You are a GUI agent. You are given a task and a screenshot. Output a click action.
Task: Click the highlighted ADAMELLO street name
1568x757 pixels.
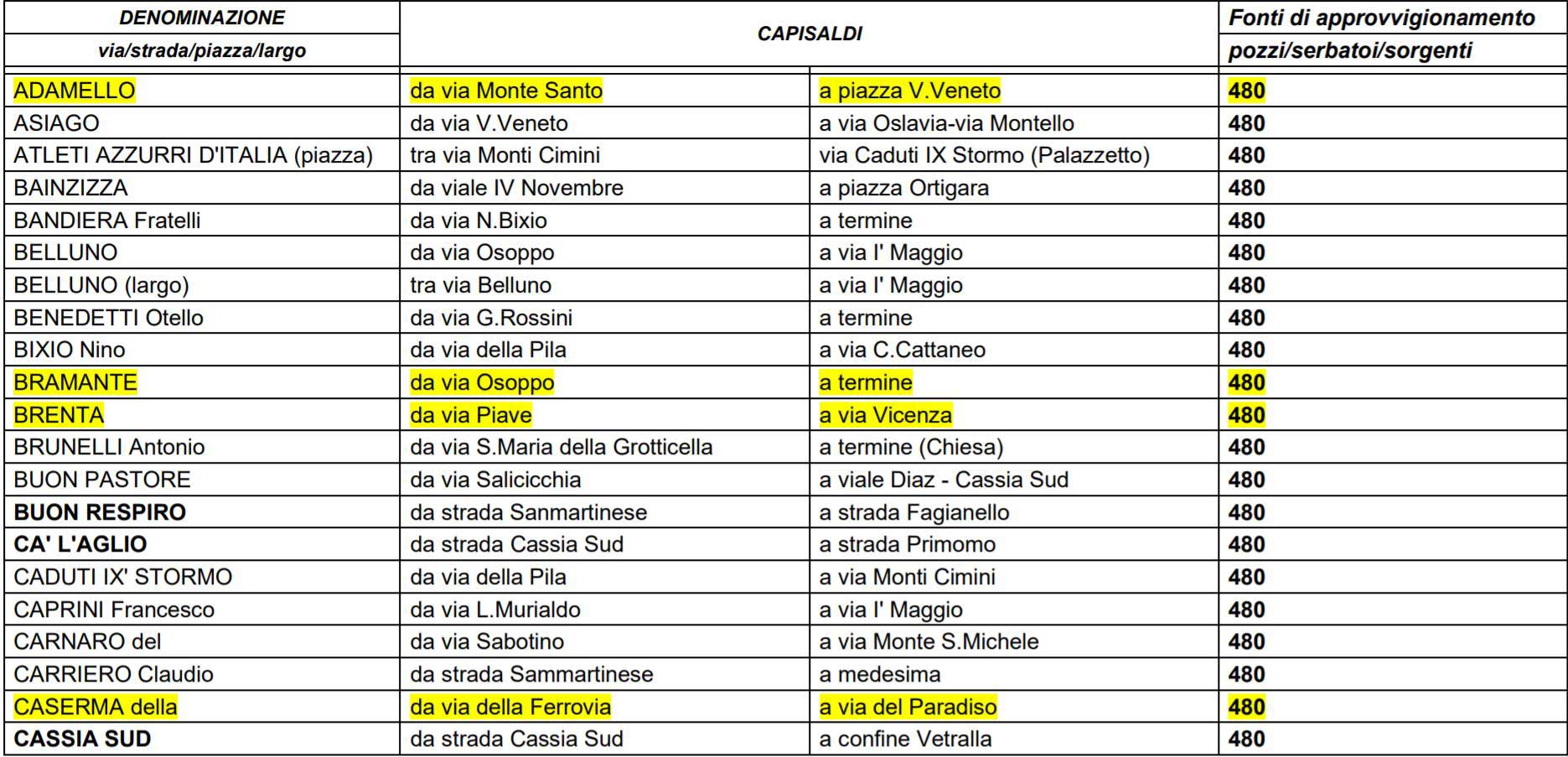tap(75, 91)
